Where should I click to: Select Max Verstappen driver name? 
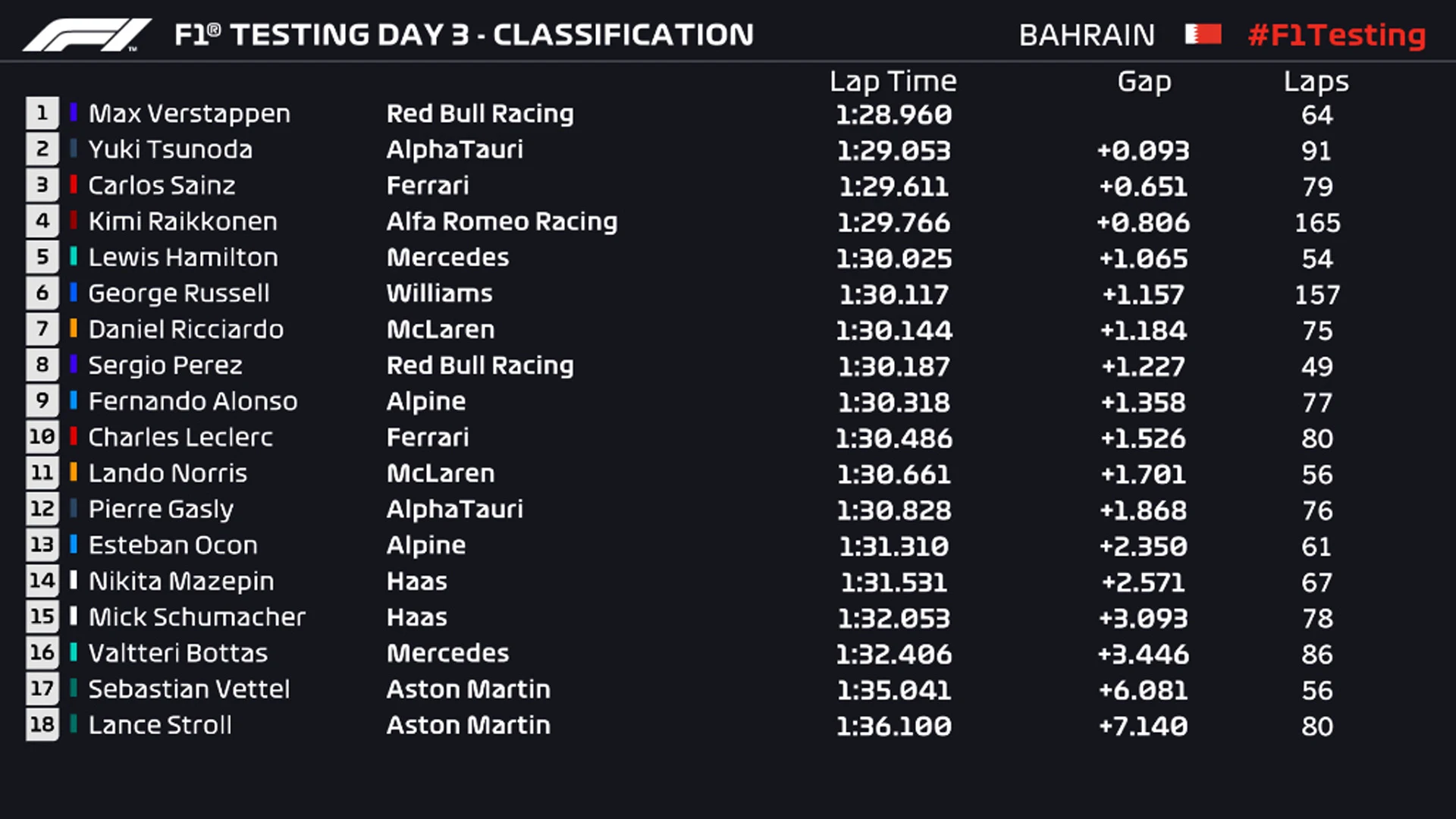coord(189,114)
